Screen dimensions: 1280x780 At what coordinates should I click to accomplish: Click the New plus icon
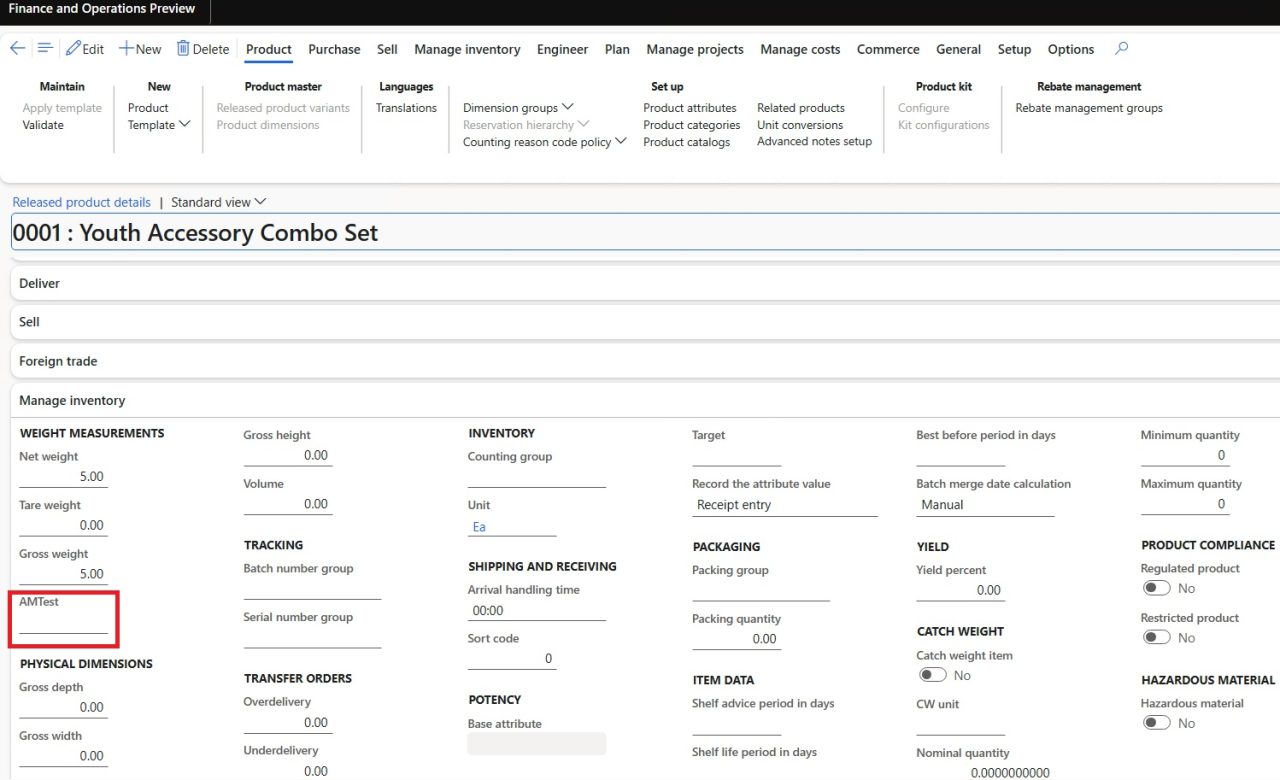tap(139, 47)
